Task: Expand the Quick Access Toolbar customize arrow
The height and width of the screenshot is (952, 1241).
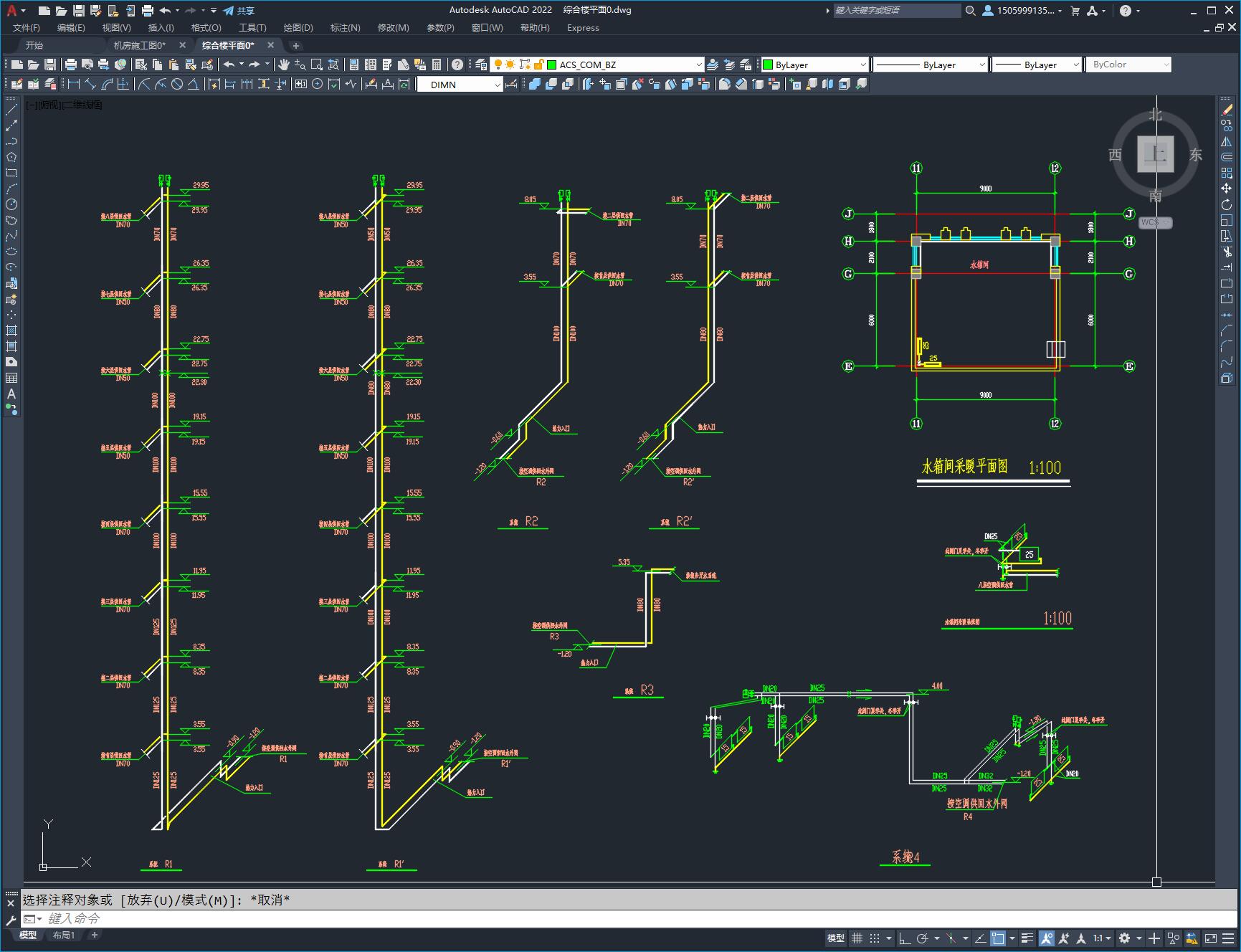Action: (x=214, y=11)
